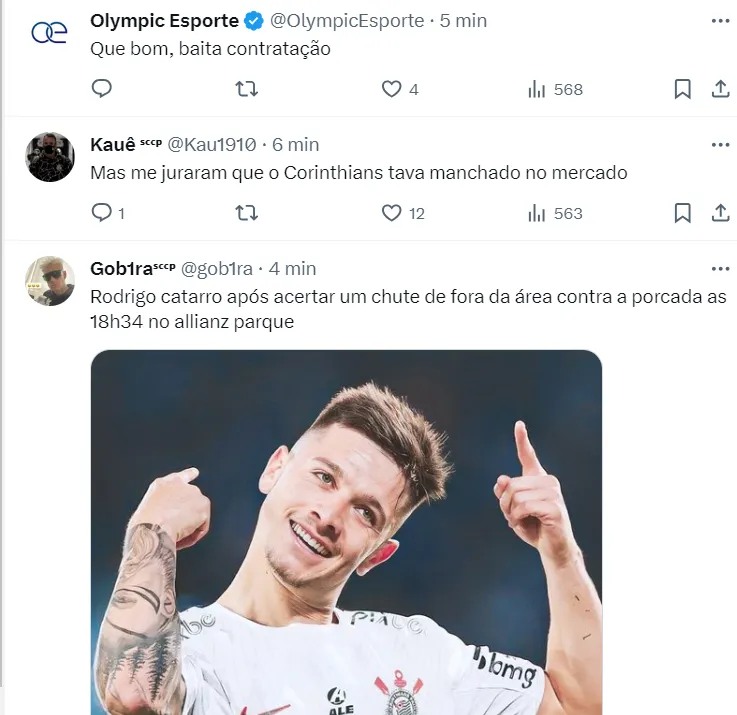The height and width of the screenshot is (715, 737).
Task: Like Olympic Esporte's tweet
Action: 392,89
